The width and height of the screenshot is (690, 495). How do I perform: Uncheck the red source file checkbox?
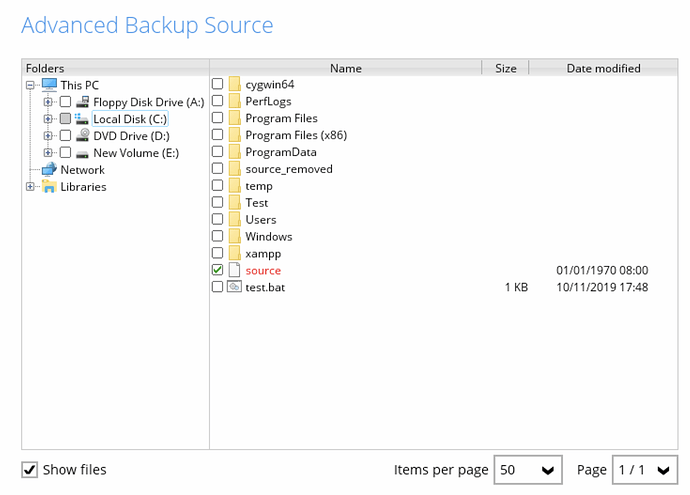(x=217, y=270)
